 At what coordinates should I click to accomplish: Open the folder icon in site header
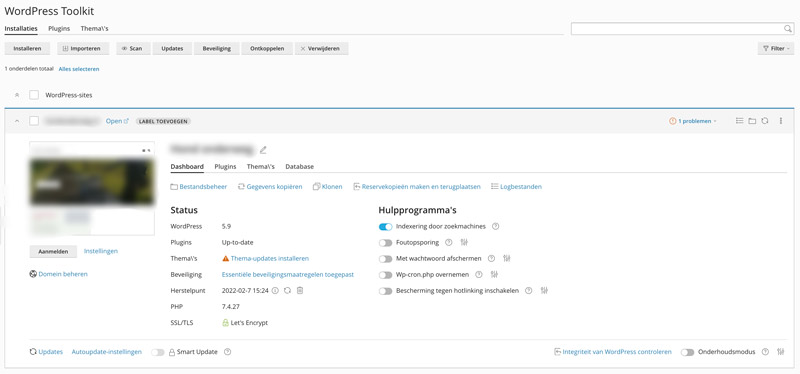(752, 121)
